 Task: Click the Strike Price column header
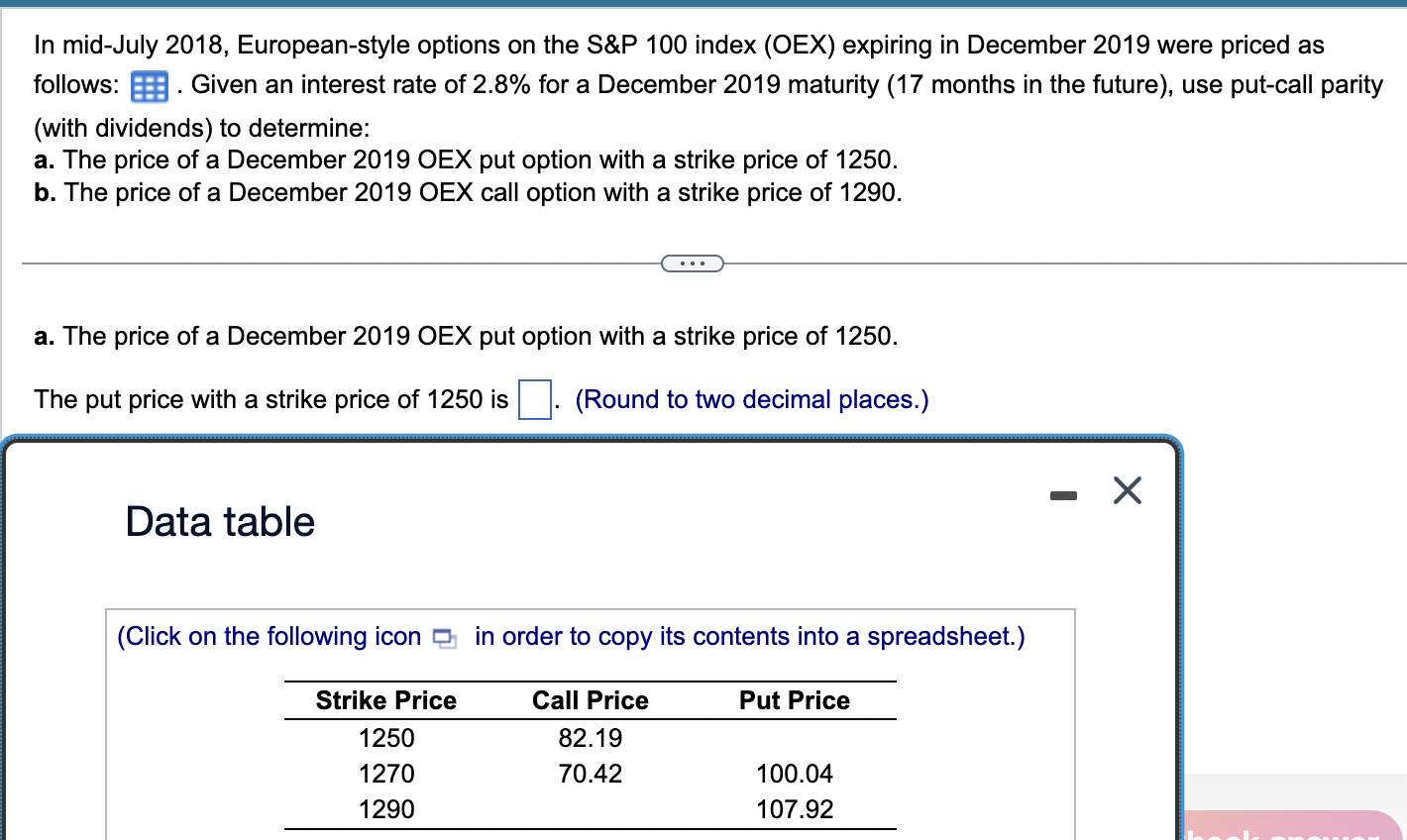coord(385,700)
